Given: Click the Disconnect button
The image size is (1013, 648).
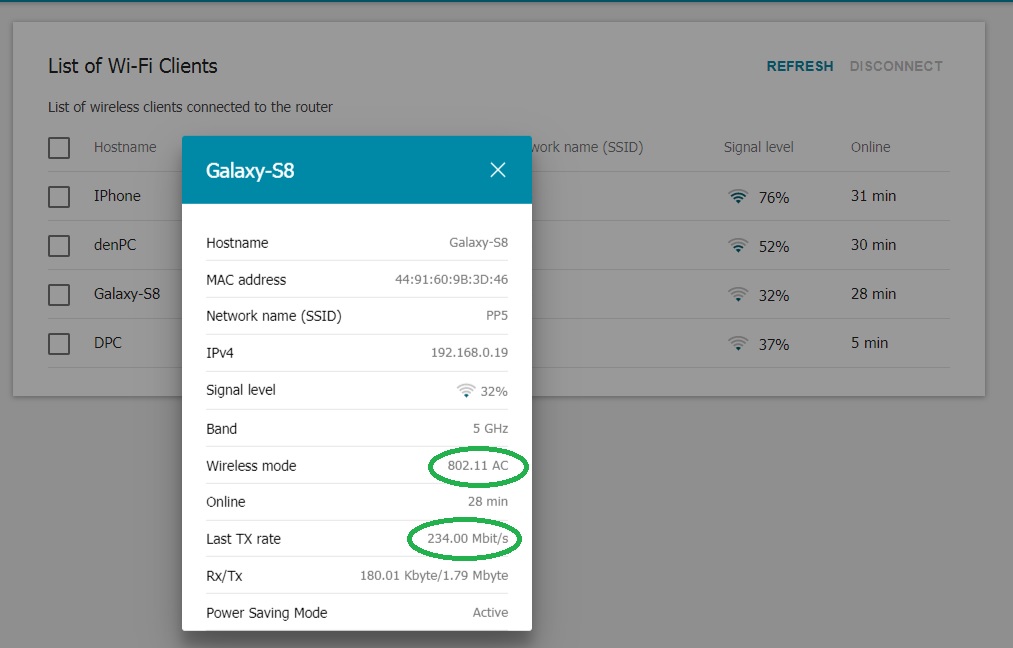Looking at the screenshot, I should click(x=896, y=66).
